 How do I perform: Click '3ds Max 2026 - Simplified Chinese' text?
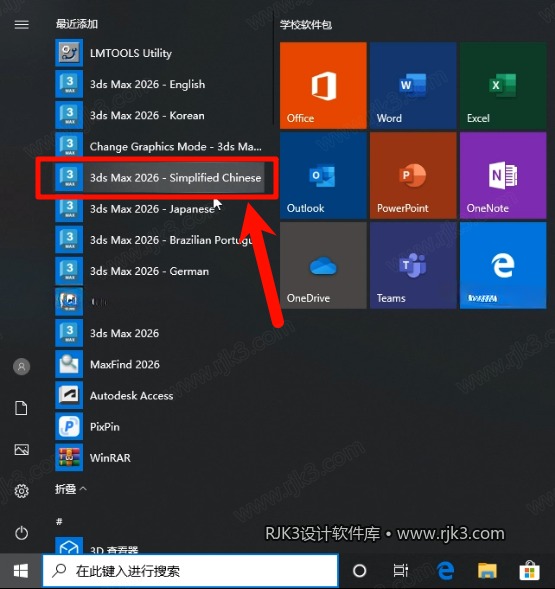175,178
